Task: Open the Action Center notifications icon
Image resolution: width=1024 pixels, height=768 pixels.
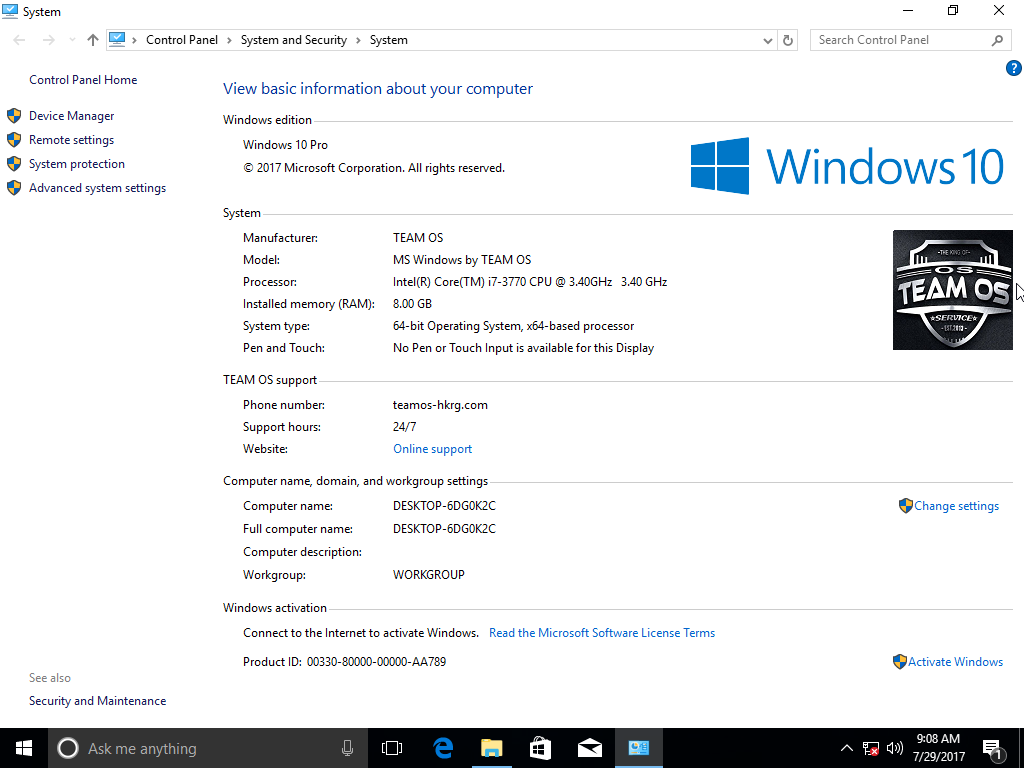Action: coord(993,749)
